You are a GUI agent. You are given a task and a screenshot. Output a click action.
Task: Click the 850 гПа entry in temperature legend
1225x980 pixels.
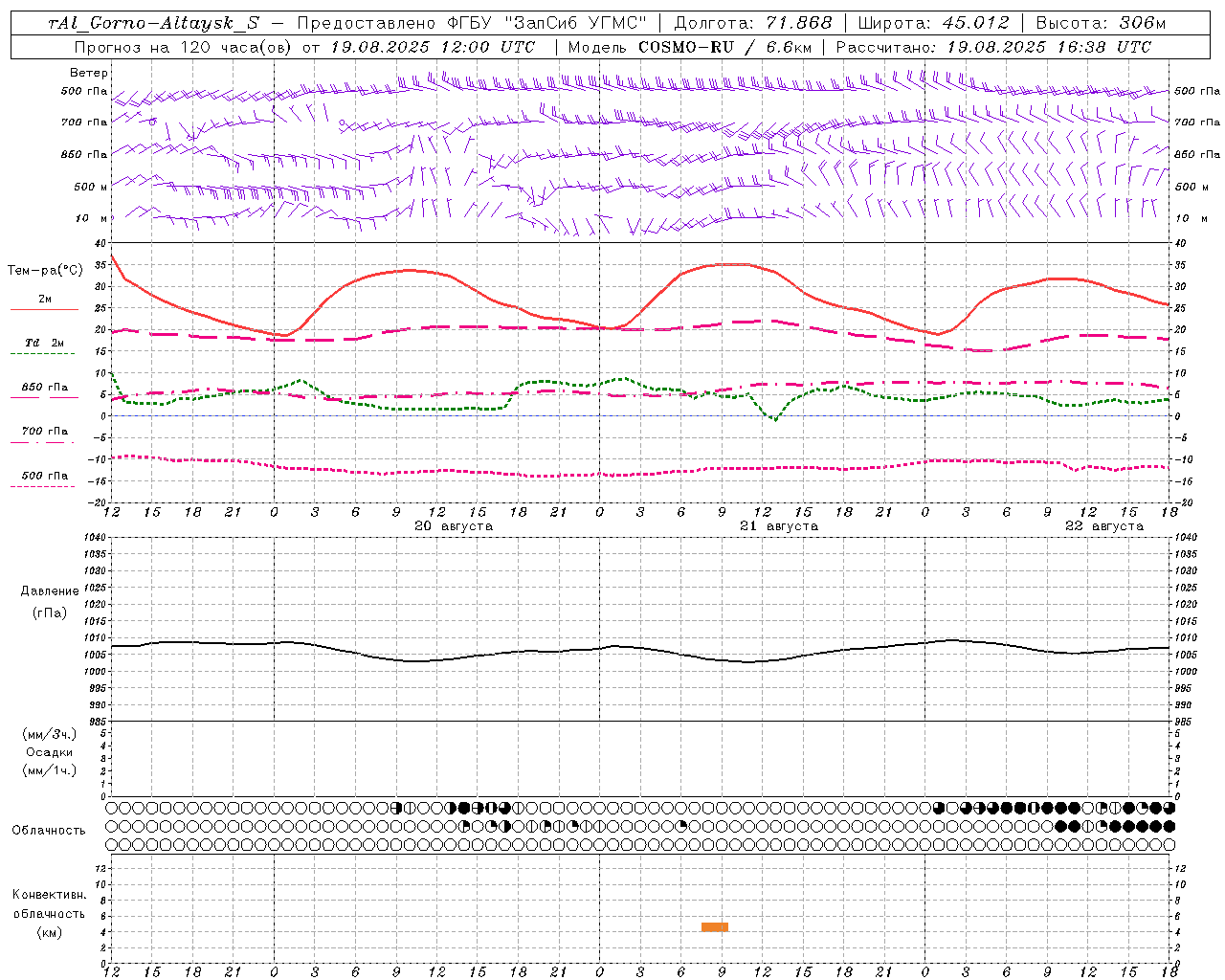click(x=45, y=388)
